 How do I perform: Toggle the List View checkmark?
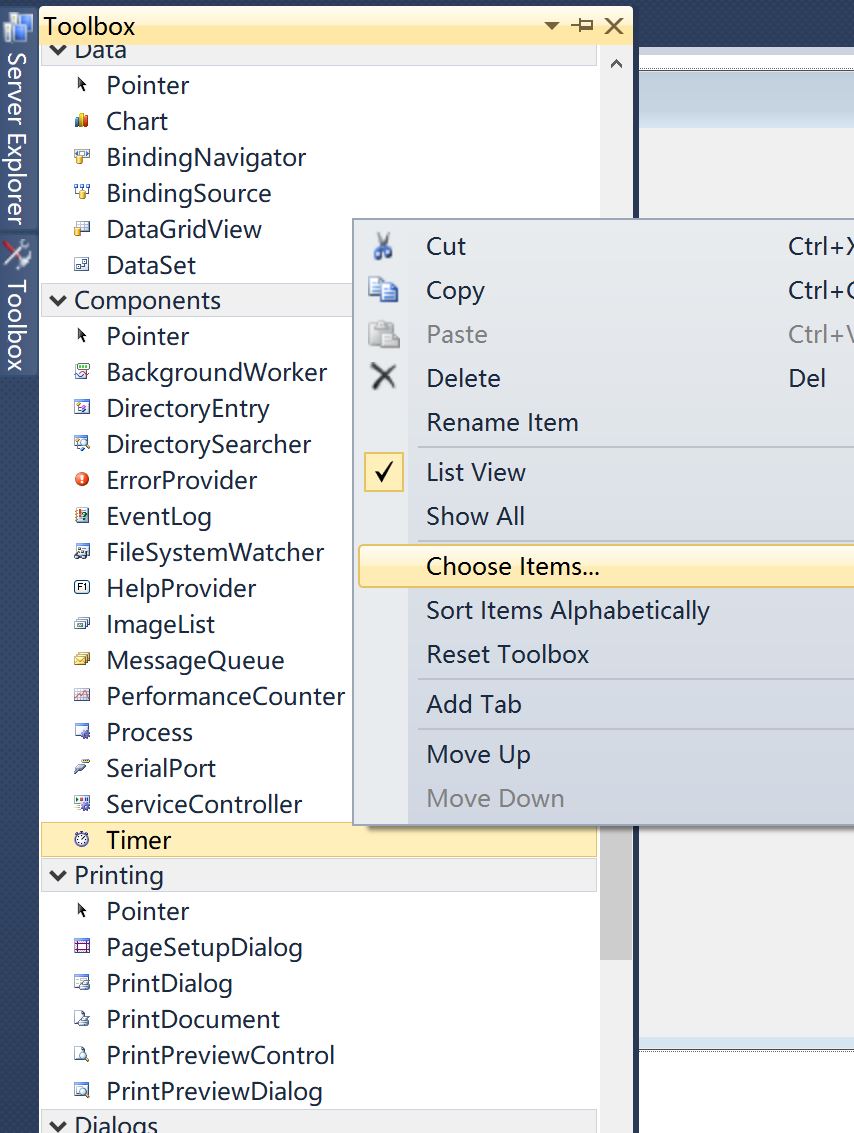click(383, 472)
